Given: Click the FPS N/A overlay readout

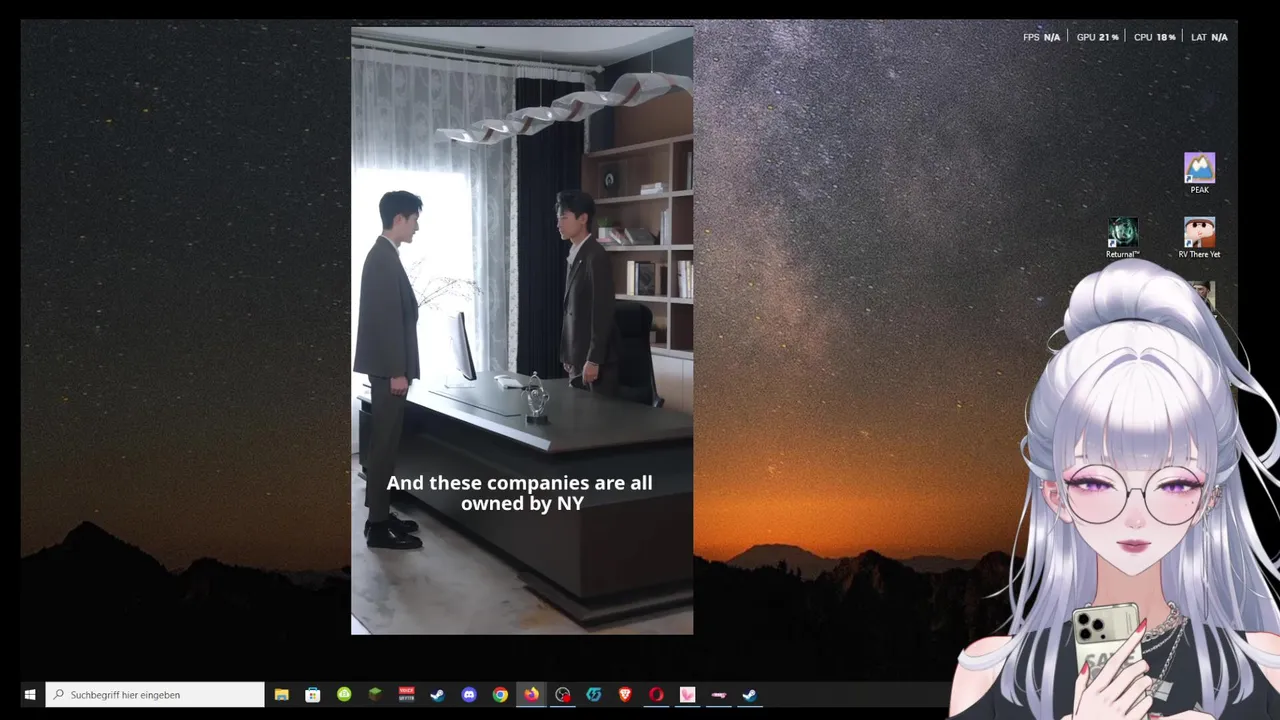Looking at the screenshot, I should [x=1041, y=37].
